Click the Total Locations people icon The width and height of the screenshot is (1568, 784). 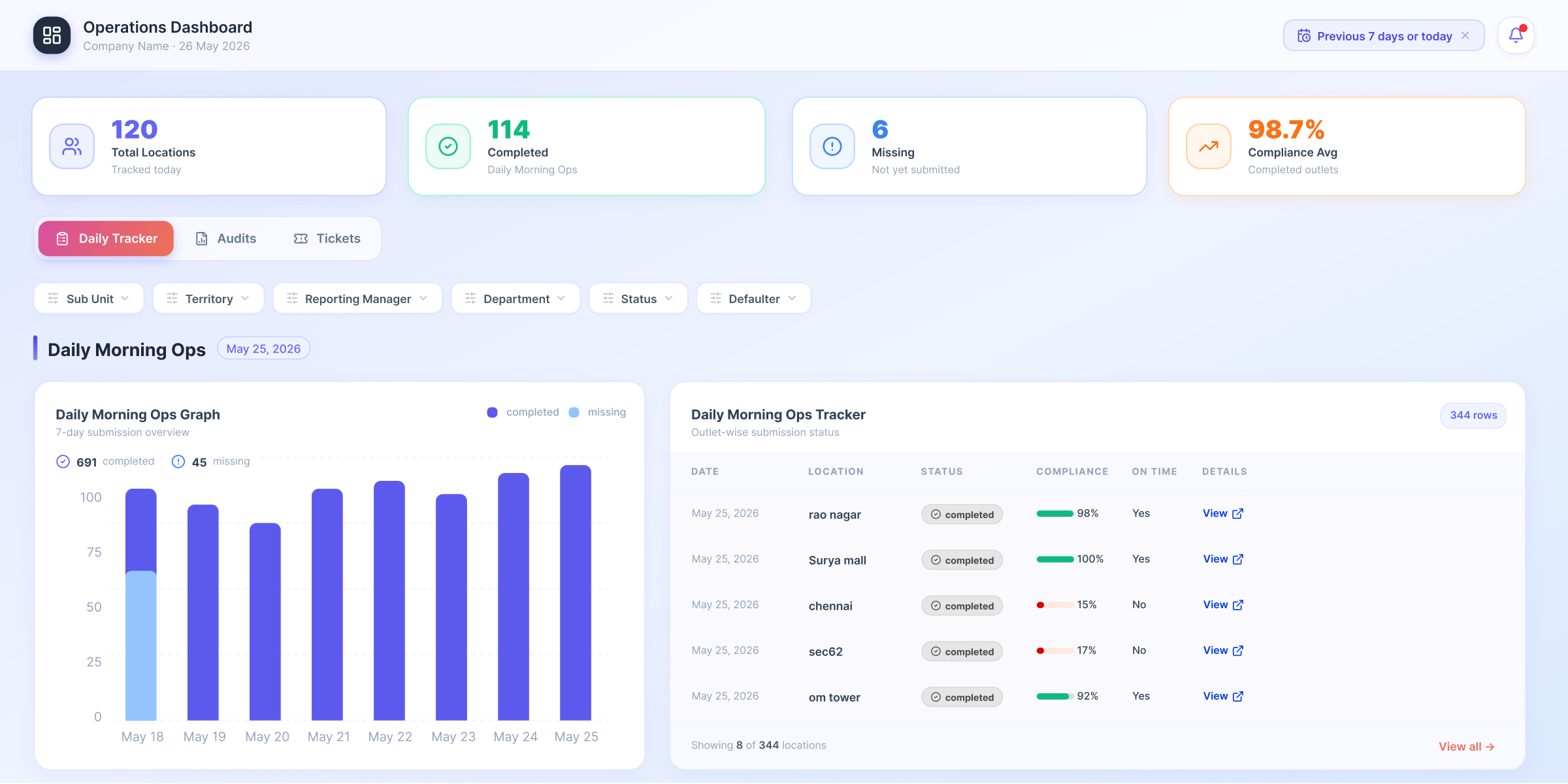(72, 146)
